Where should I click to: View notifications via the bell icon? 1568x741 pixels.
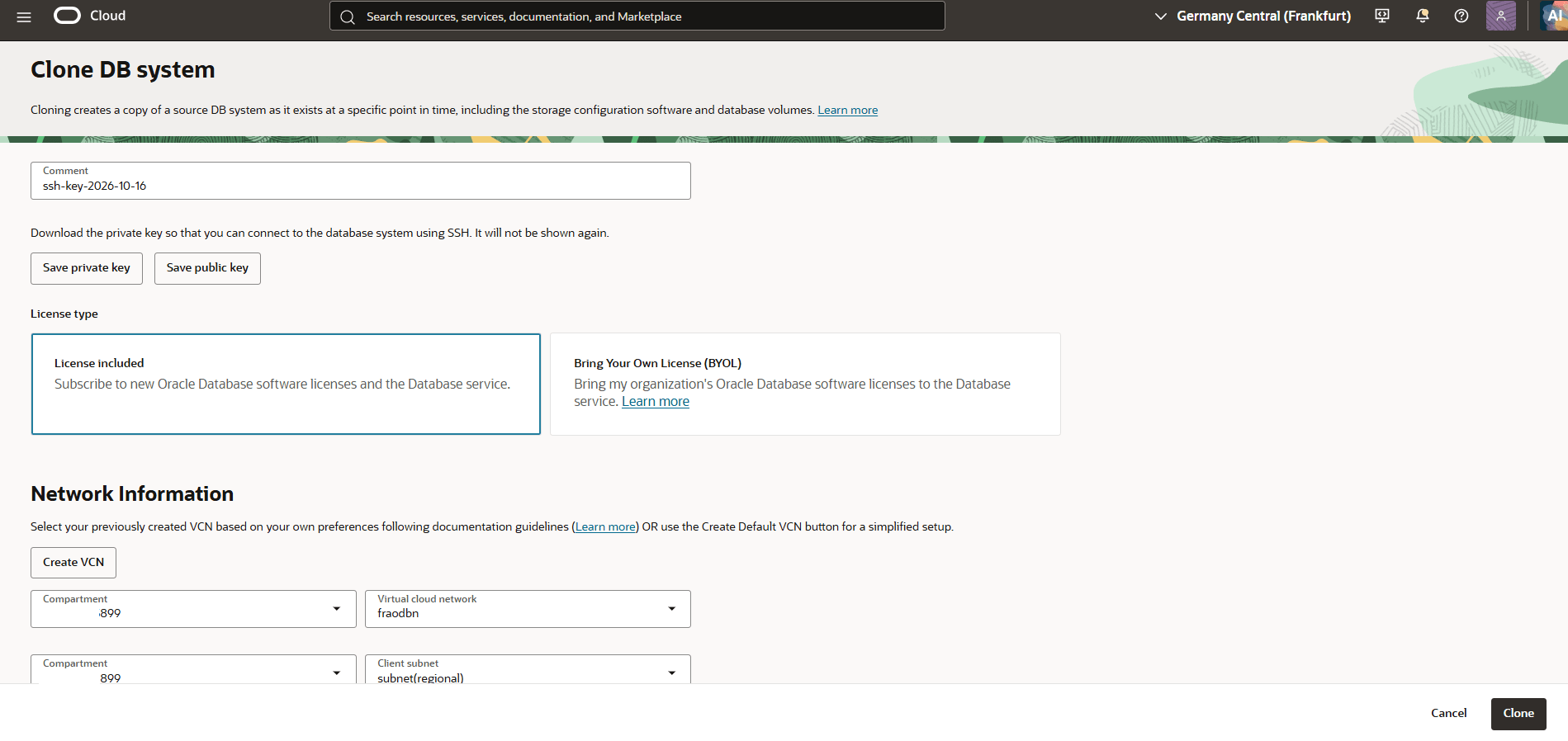(1422, 16)
